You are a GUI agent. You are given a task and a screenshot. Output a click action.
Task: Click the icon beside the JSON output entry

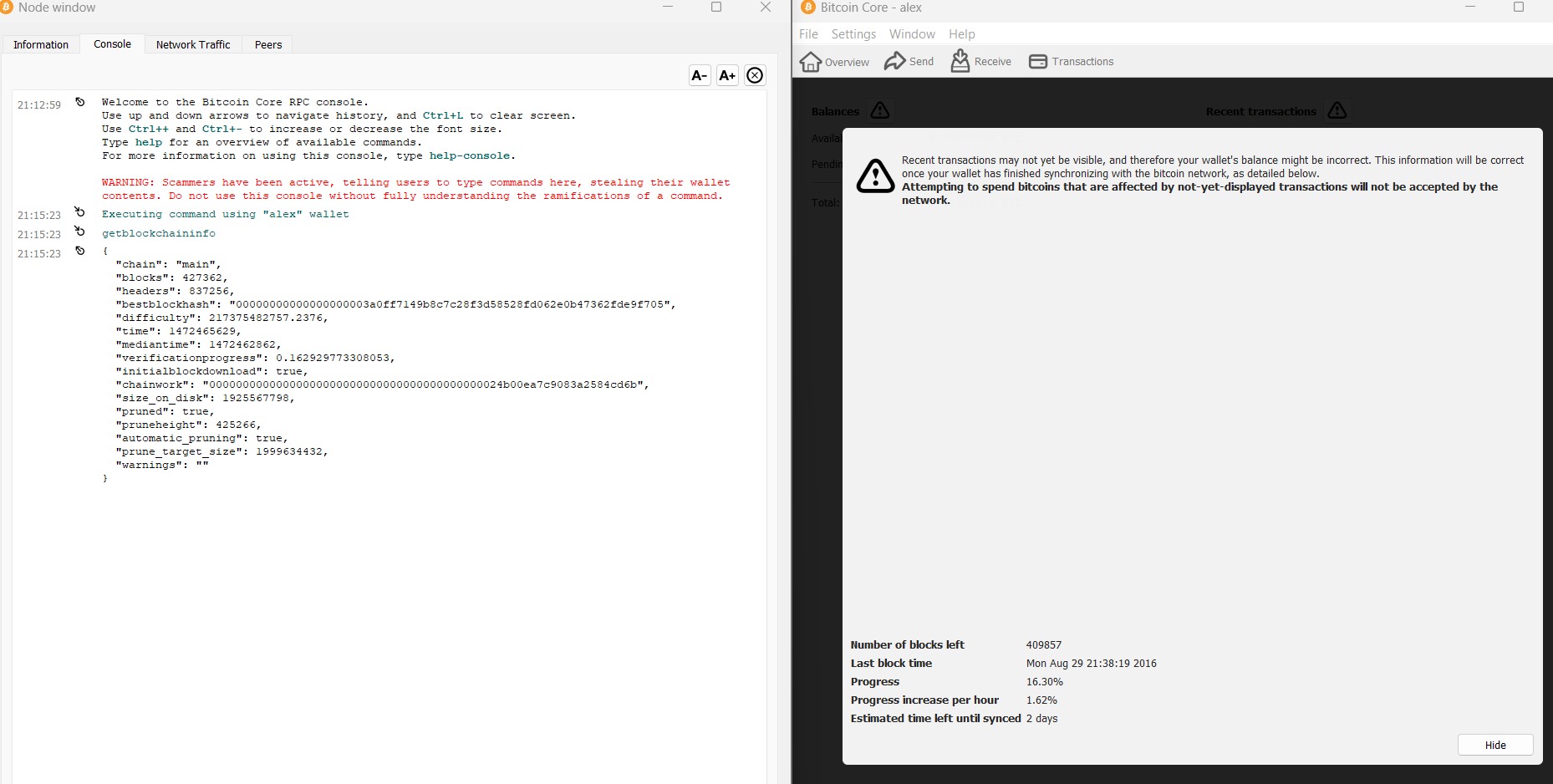pyautogui.click(x=80, y=251)
